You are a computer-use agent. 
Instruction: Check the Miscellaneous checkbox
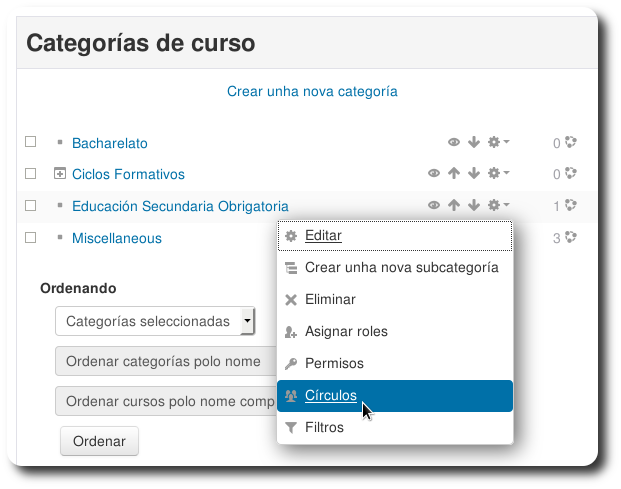point(30,238)
